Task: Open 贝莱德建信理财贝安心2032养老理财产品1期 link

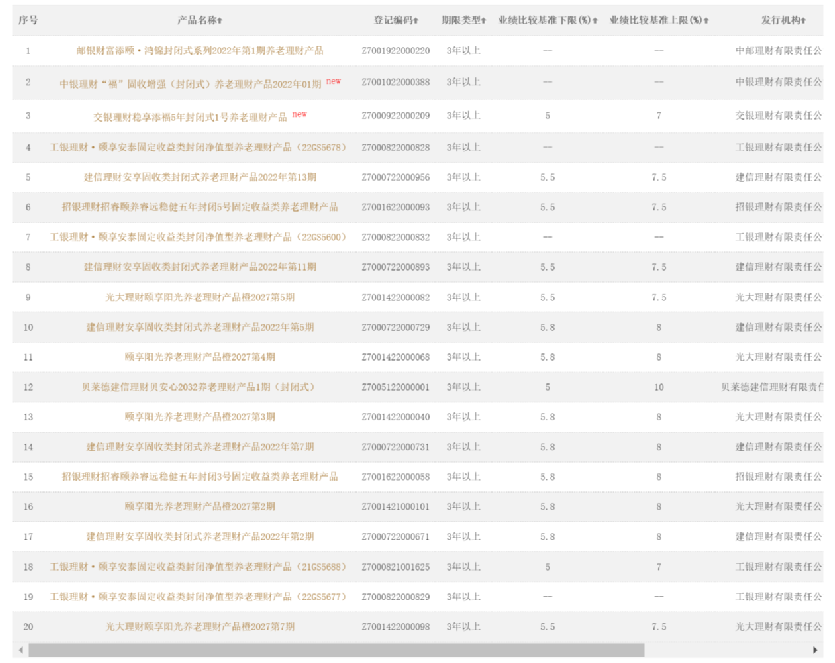Action: (x=198, y=387)
